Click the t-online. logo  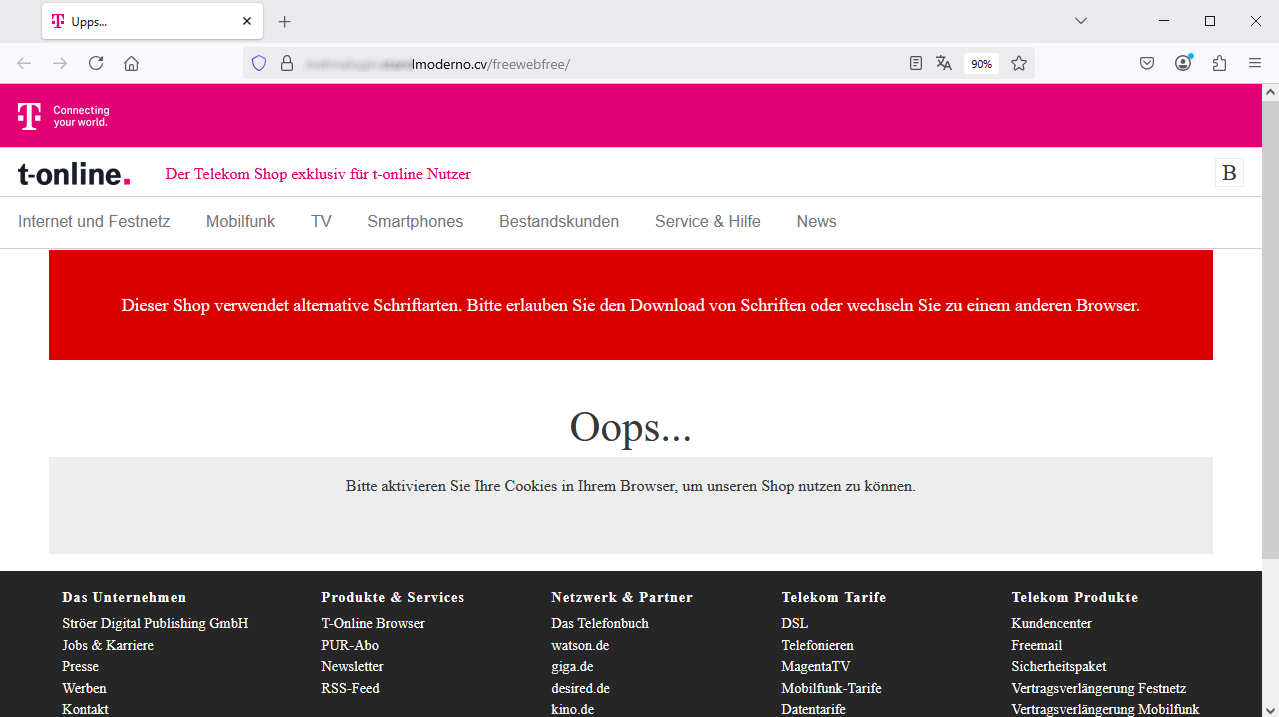tap(74, 174)
